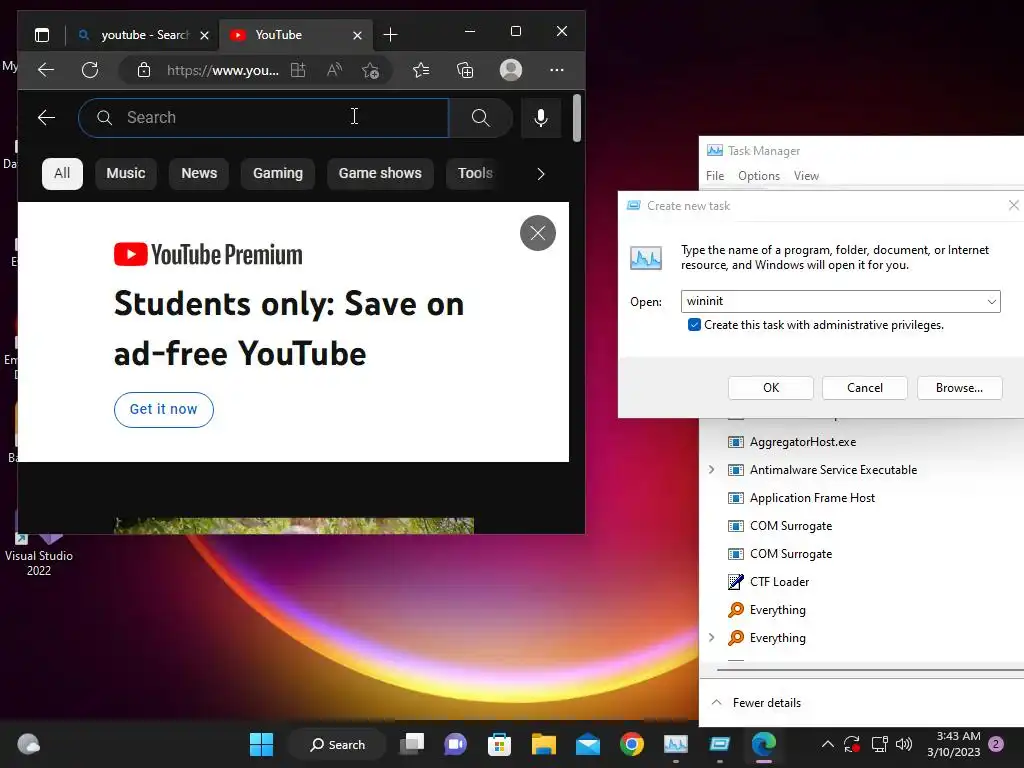Open the Windows Start menu
Screen dimensions: 1024x768
click(x=261, y=744)
